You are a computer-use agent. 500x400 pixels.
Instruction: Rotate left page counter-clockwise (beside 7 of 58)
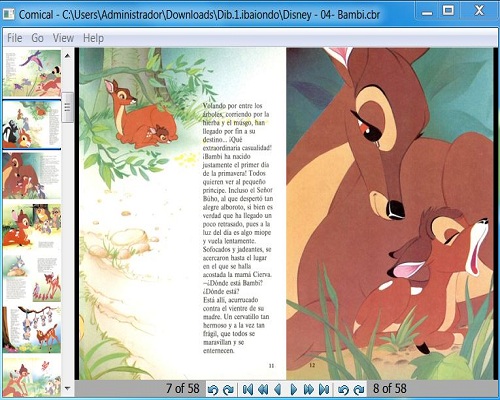click(x=213, y=389)
